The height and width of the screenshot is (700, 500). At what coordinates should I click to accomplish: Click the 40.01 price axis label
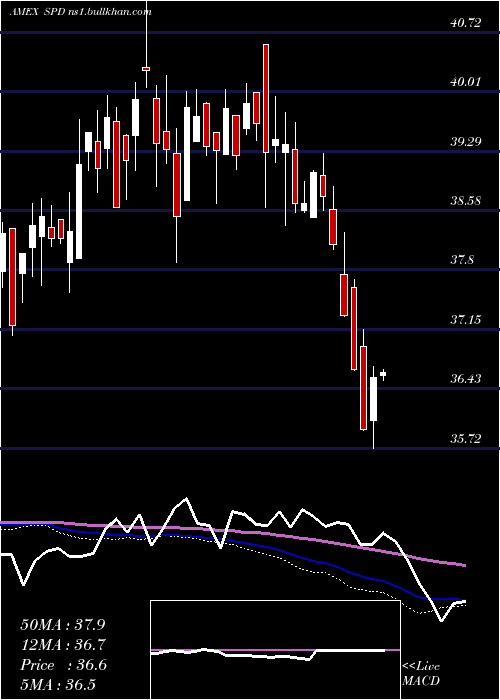pos(466,82)
